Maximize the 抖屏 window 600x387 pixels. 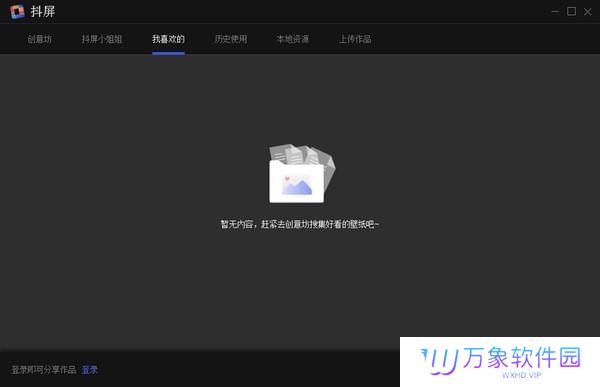(571, 11)
